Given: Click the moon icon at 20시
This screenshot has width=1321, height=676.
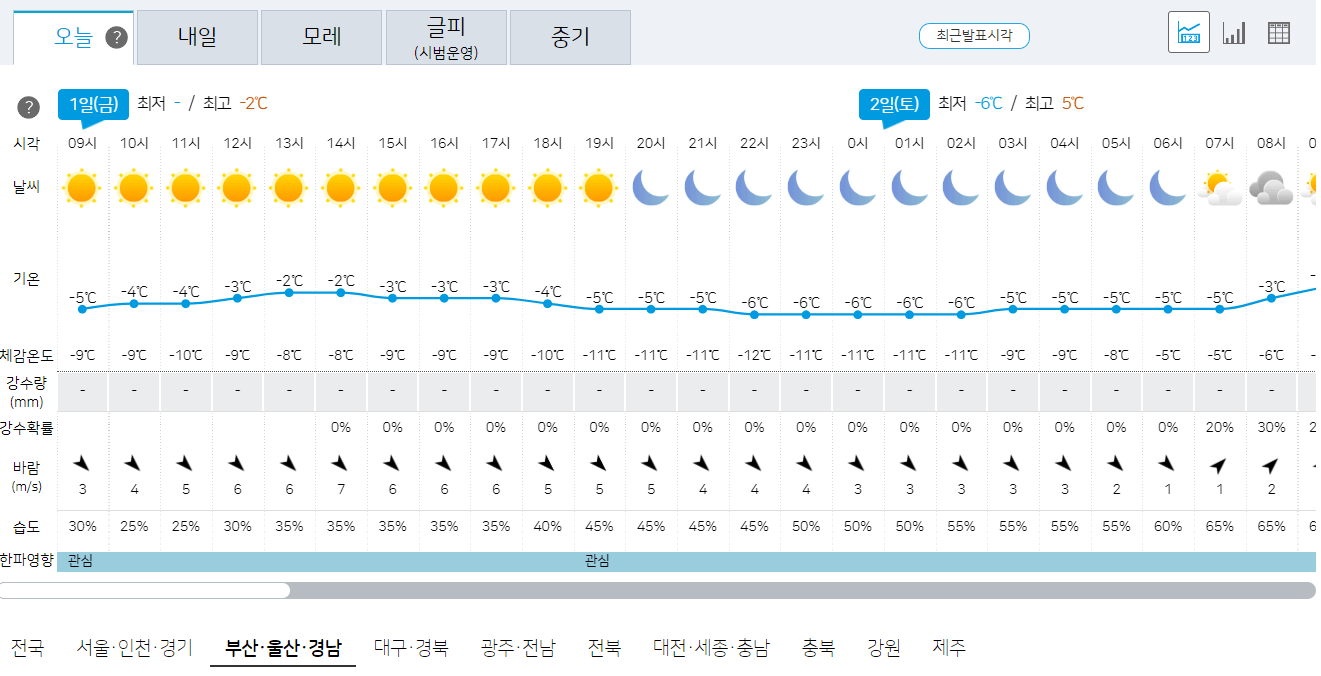Looking at the screenshot, I should (x=651, y=187).
